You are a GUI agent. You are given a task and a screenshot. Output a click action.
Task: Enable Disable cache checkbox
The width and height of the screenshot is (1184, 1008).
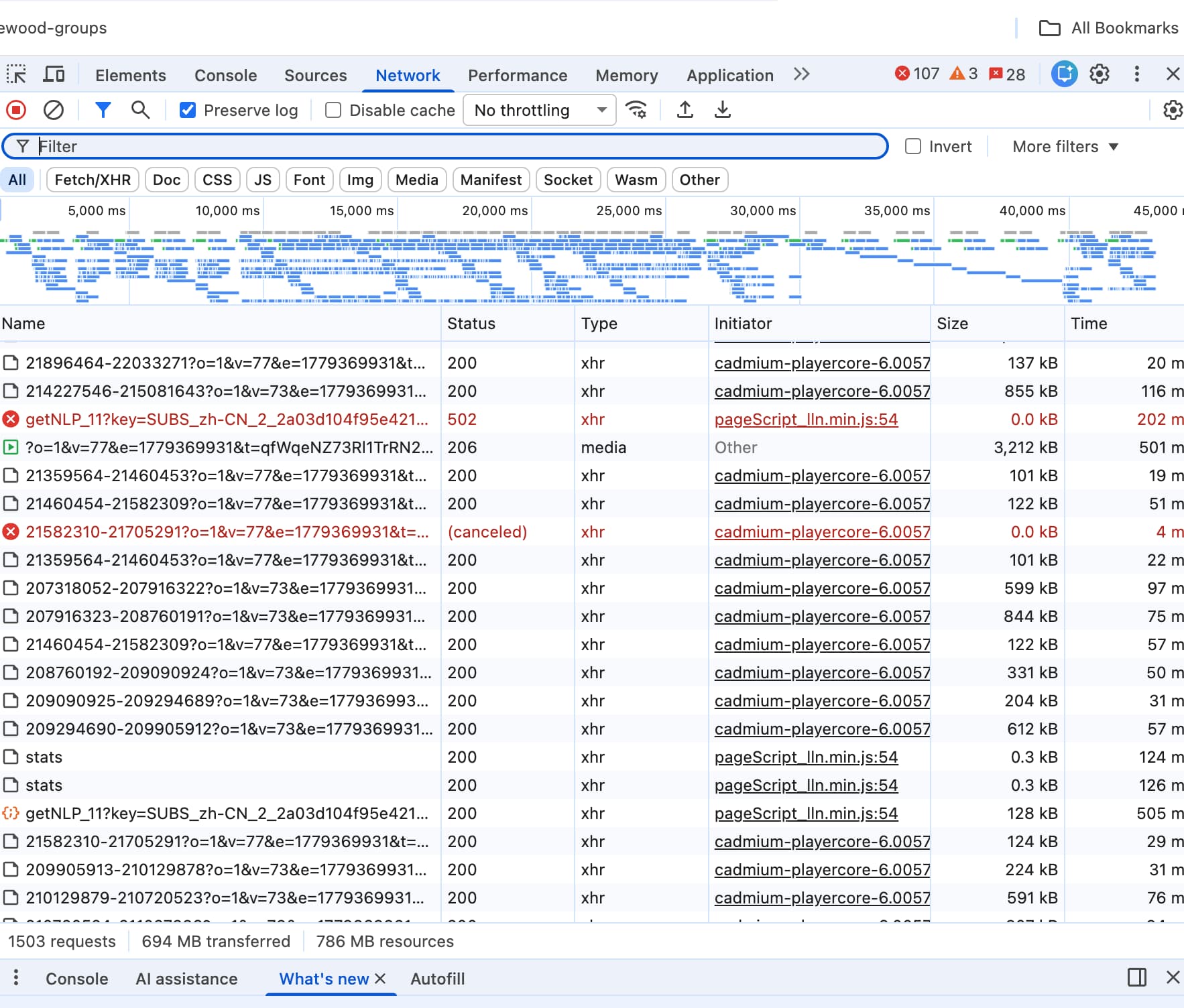[333, 110]
